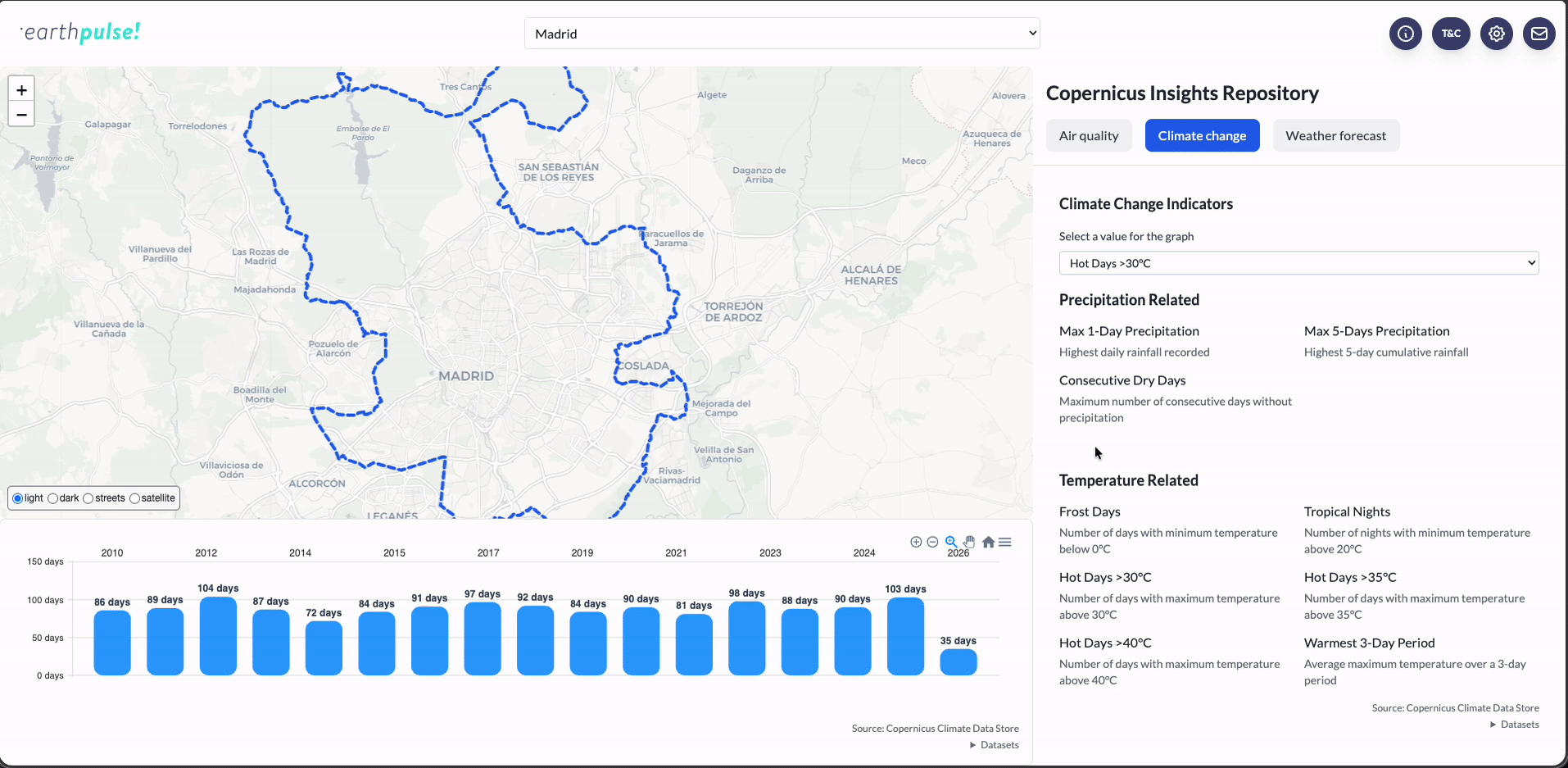Click the chart zoom-out minus icon
1568x768 pixels.
(932, 542)
